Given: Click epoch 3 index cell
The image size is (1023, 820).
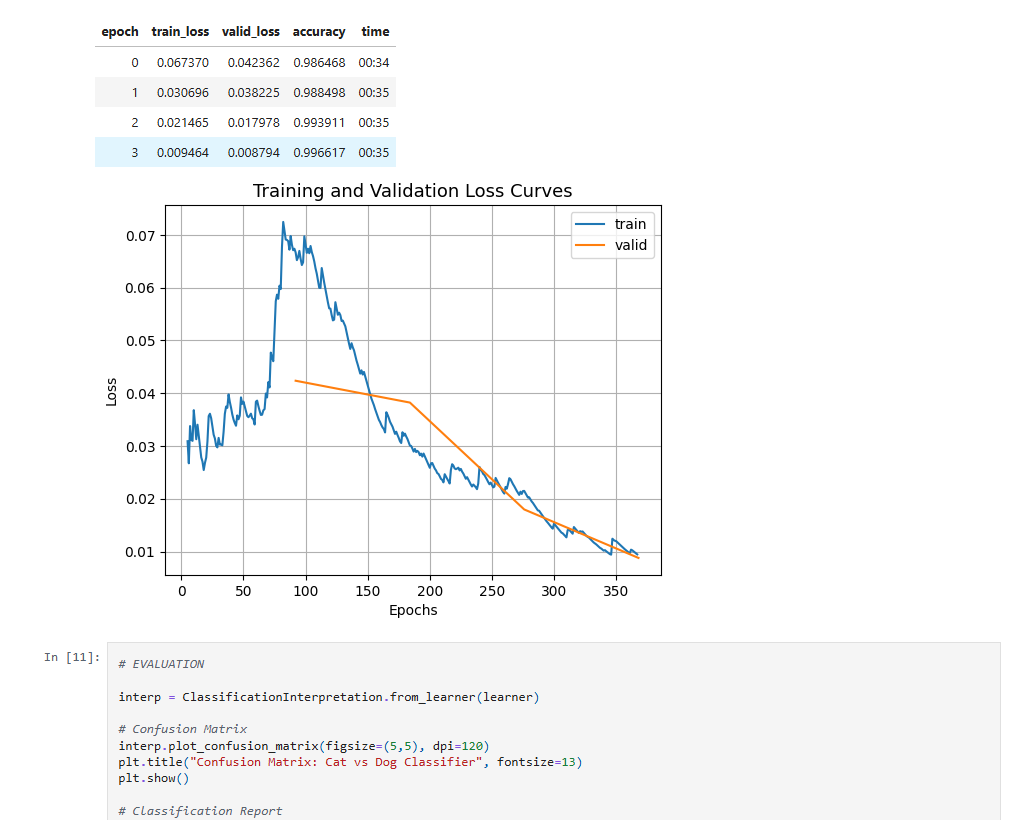Looking at the screenshot, I should 135,153.
